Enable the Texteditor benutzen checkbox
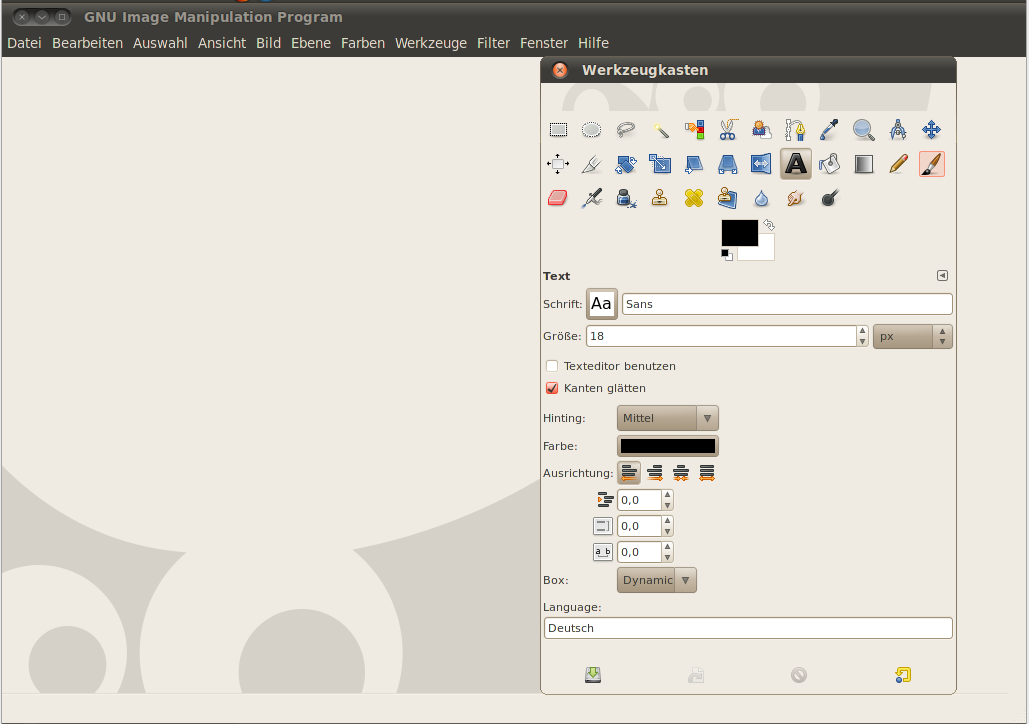The width and height of the screenshot is (1029, 724). 552,366
